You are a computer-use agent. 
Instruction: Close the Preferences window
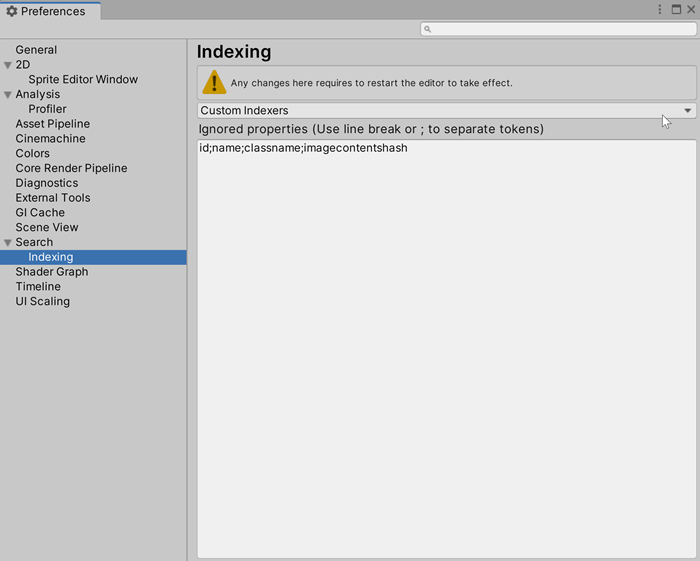click(691, 9)
